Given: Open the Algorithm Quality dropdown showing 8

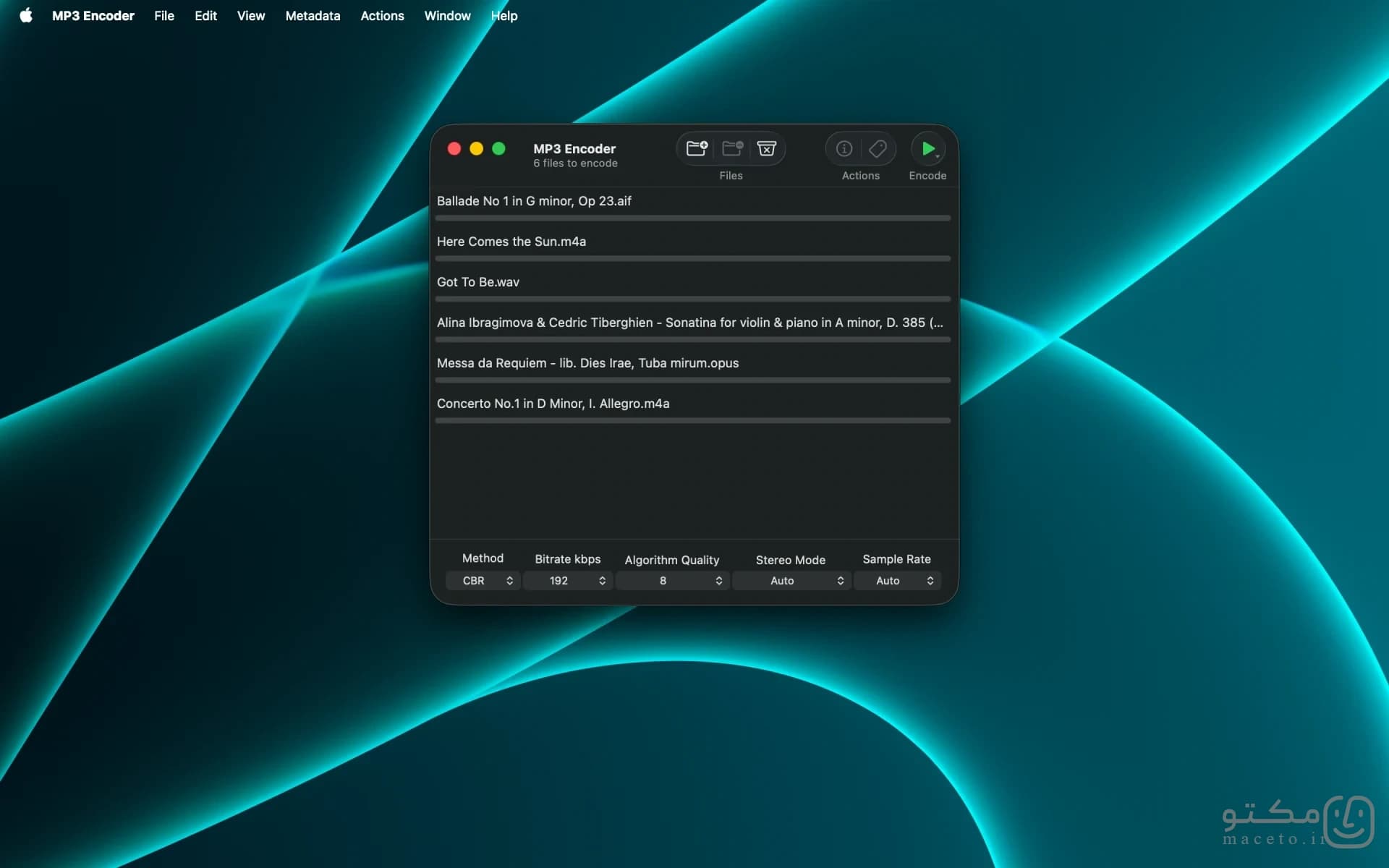Looking at the screenshot, I should 672,581.
